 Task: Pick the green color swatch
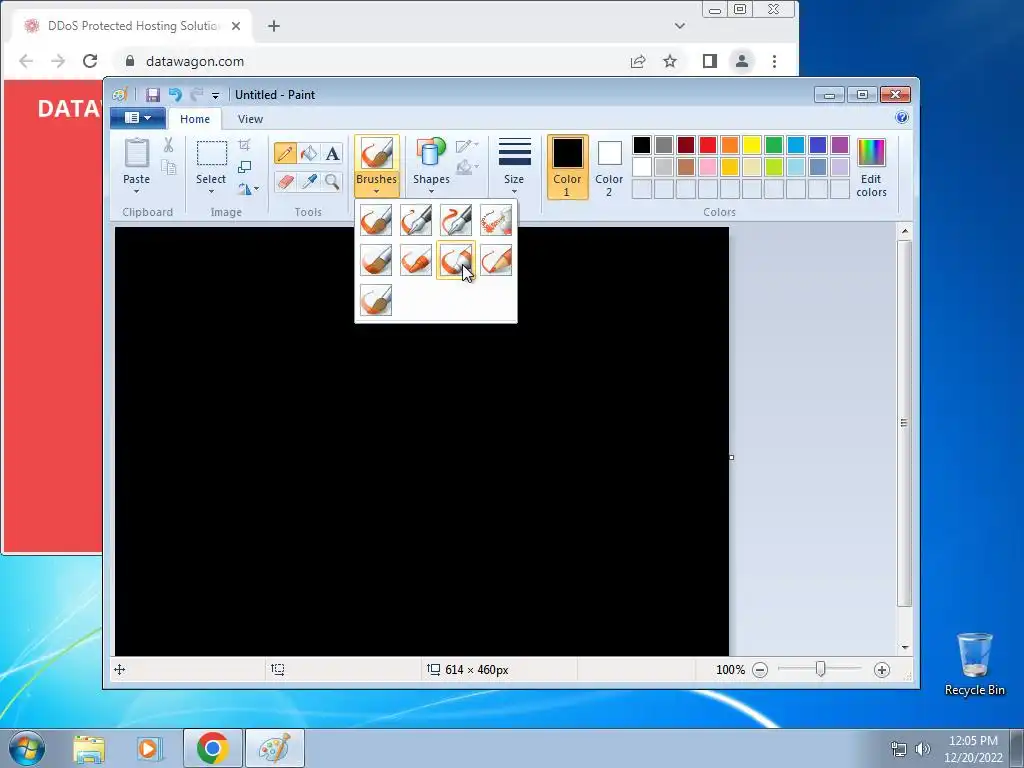pyautogui.click(x=774, y=145)
